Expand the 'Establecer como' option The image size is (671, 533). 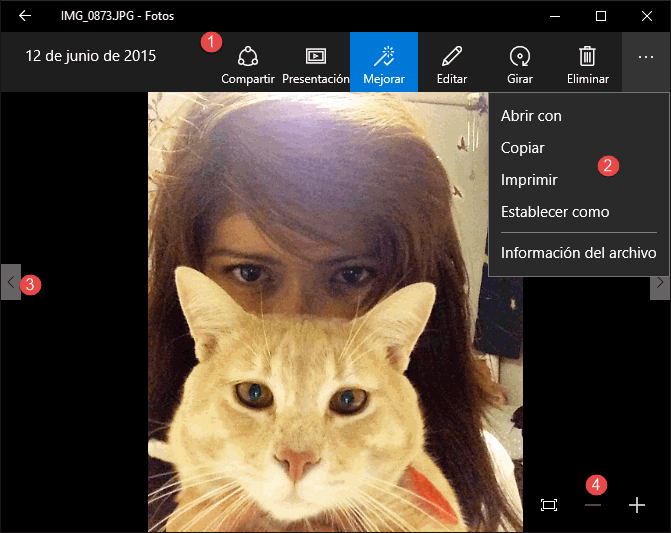click(x=555, y=212)
